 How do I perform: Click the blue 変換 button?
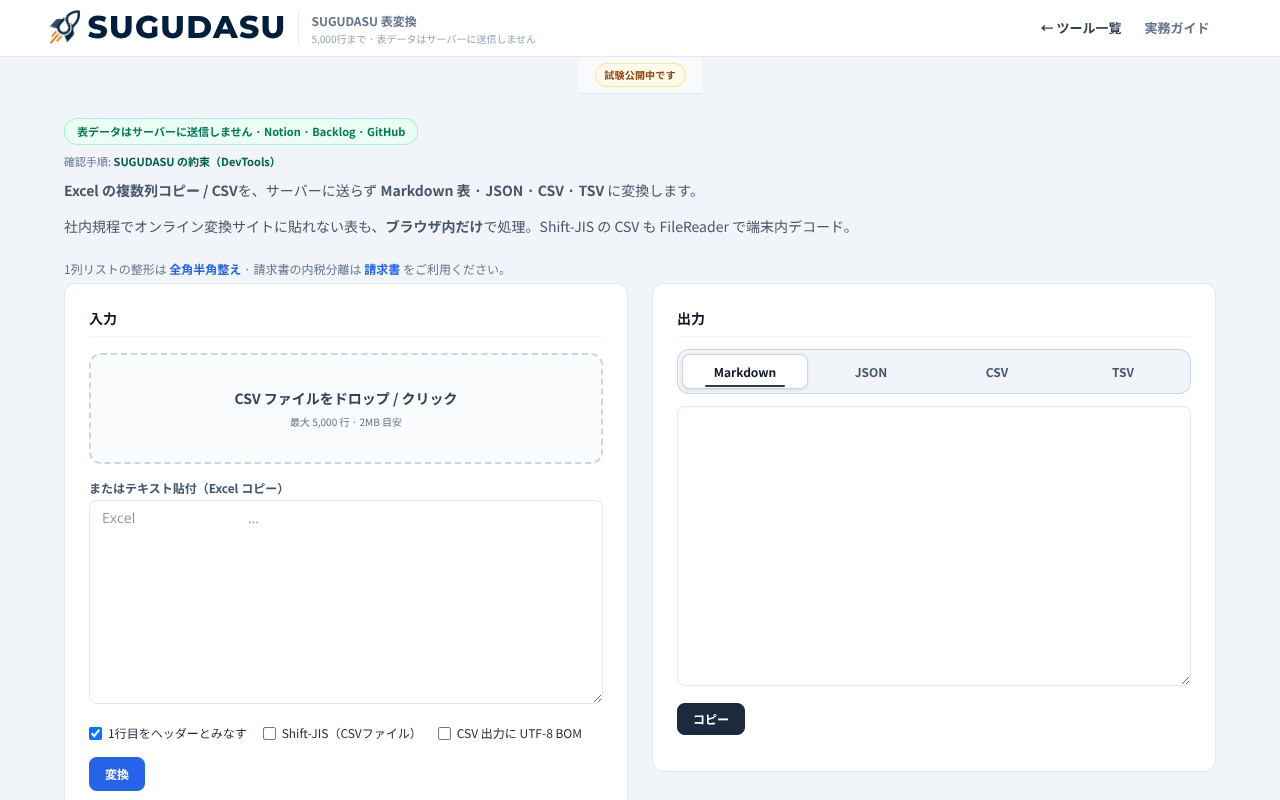117,774
